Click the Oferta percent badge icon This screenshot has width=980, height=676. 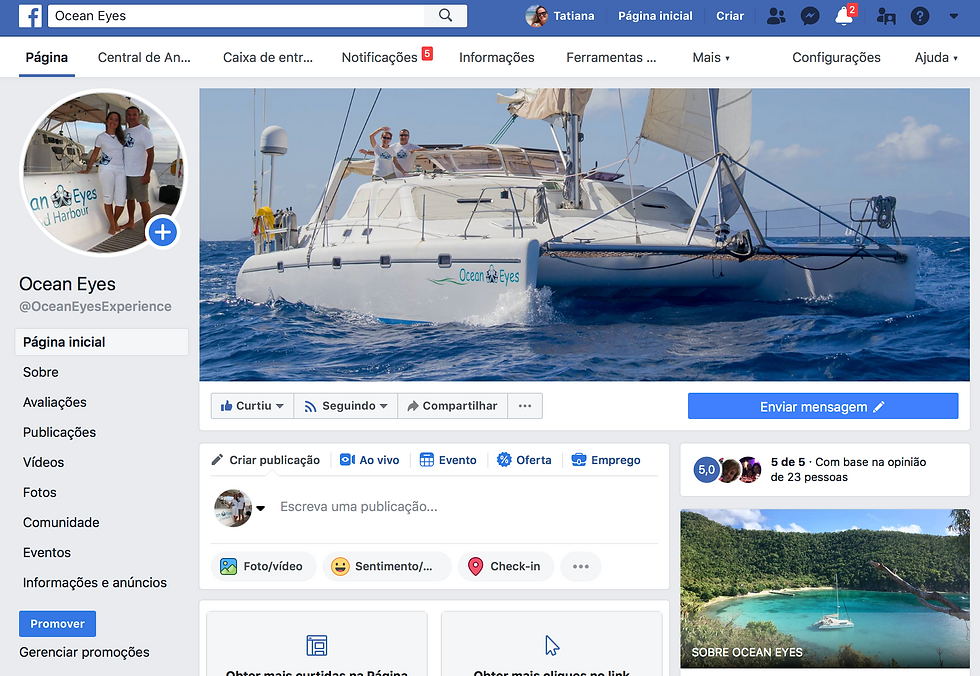point(504,460)
